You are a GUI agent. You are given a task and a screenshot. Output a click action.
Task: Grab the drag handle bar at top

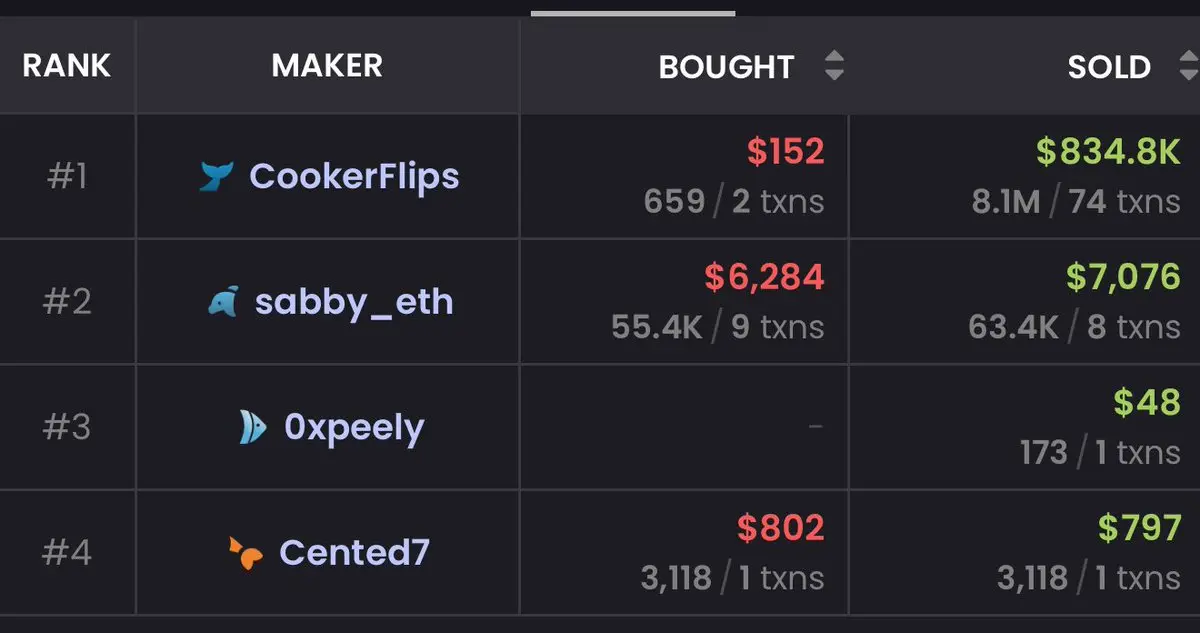pos(633,13)
